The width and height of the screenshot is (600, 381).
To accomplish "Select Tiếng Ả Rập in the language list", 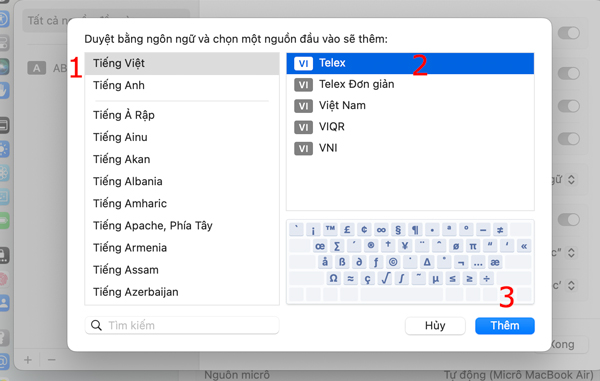I will (182, 115).
